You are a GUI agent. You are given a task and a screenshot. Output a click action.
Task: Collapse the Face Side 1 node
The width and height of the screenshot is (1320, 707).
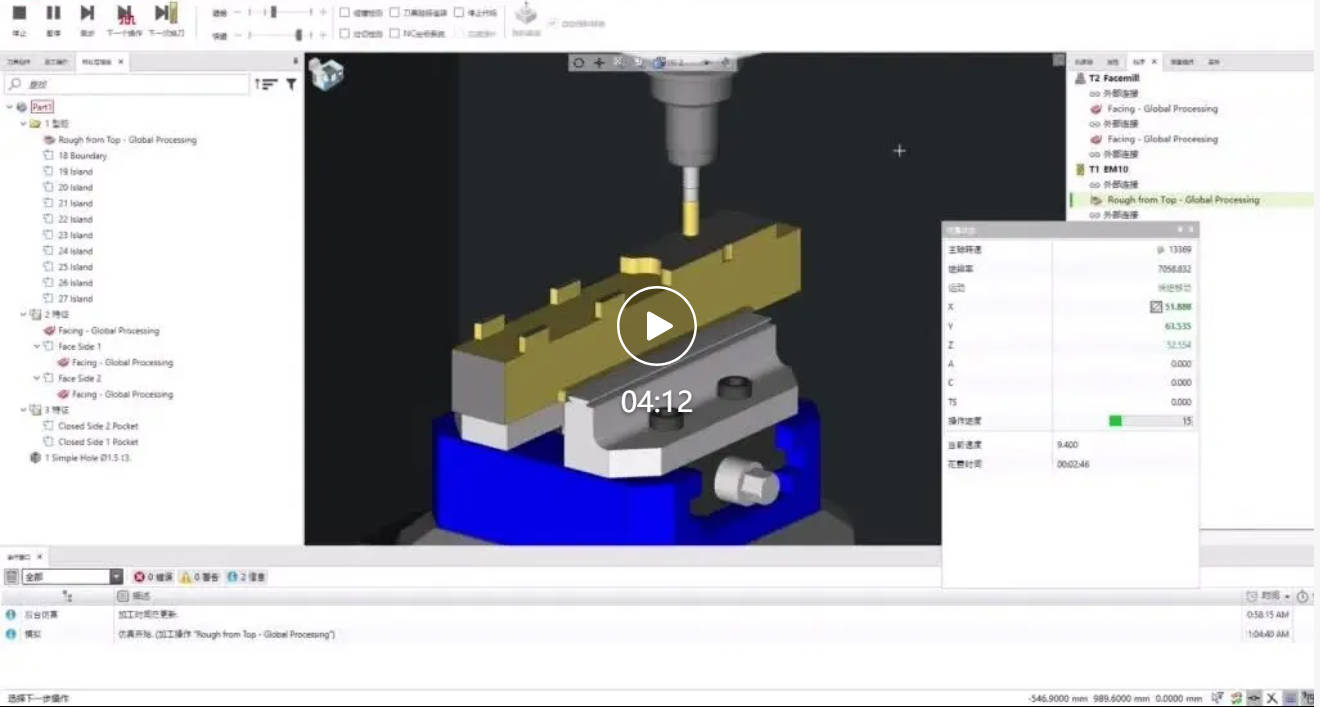[x=37, y=347]
